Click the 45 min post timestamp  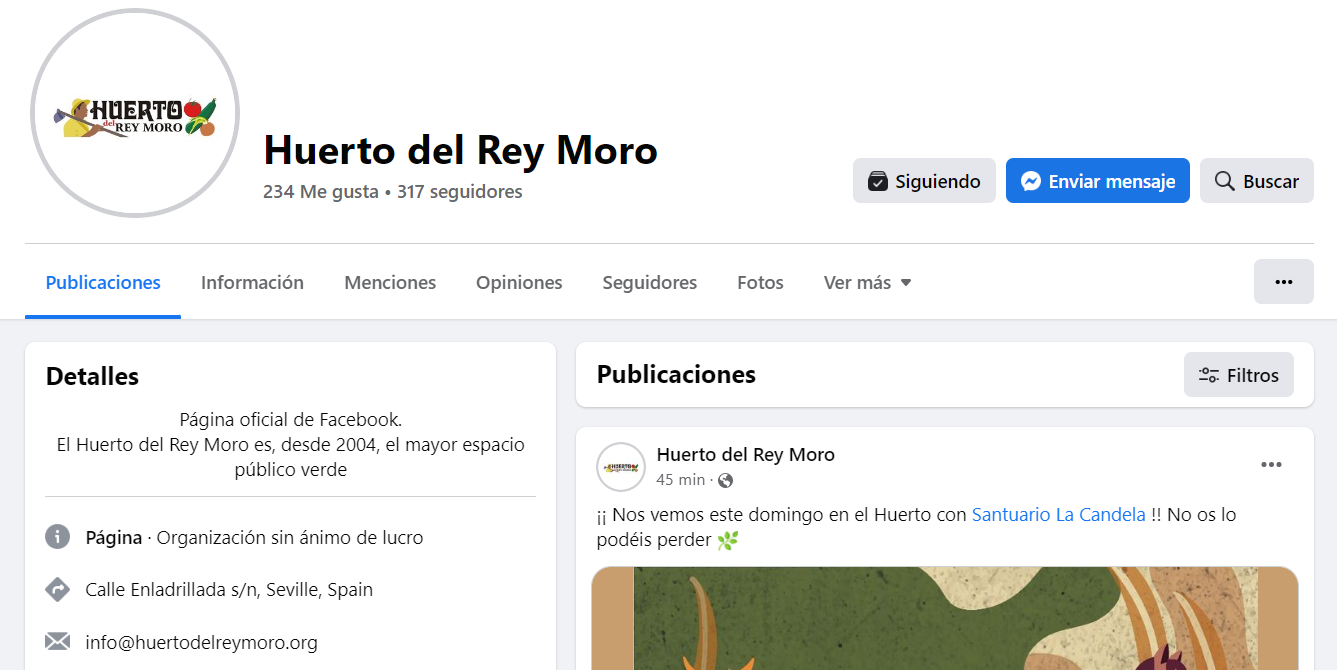click(x=680, y=480)
